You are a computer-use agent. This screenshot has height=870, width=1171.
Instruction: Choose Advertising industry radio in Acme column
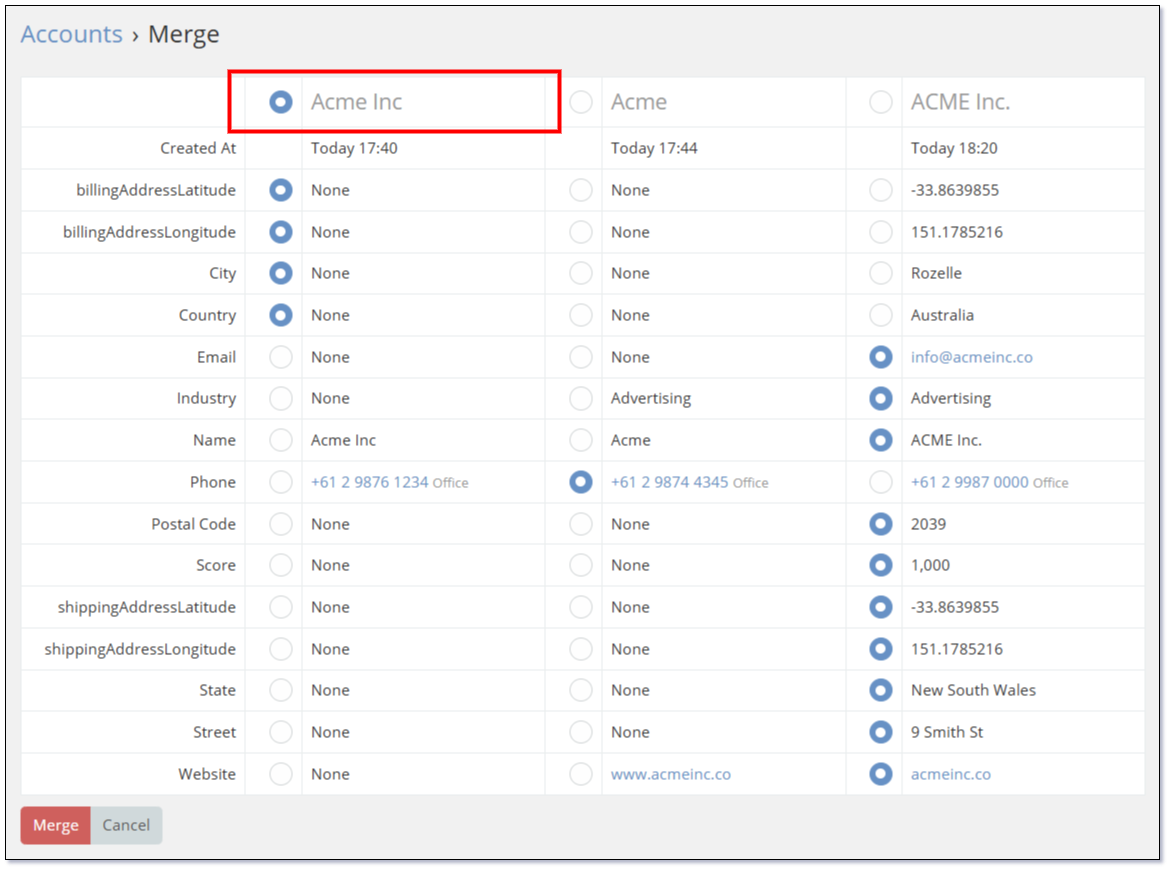tap(581, 398)
